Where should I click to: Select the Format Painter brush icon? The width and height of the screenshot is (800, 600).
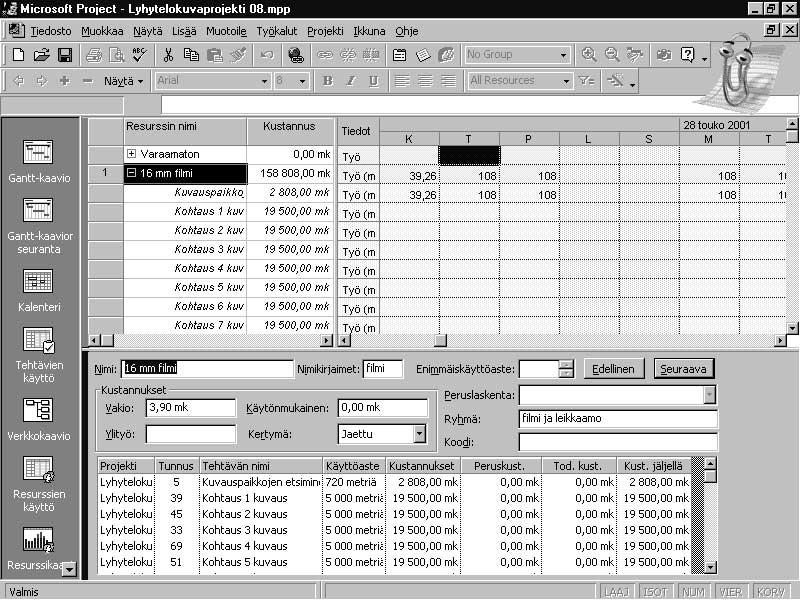point(238,55)
